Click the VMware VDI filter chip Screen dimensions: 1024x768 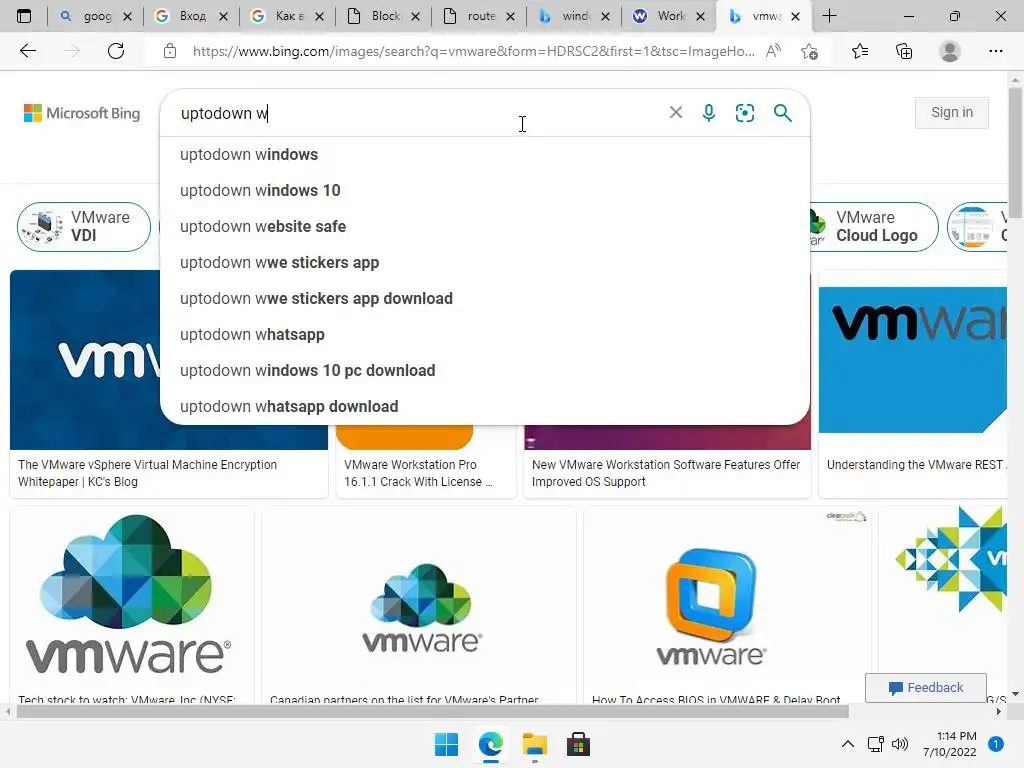[x=84, y=227]
